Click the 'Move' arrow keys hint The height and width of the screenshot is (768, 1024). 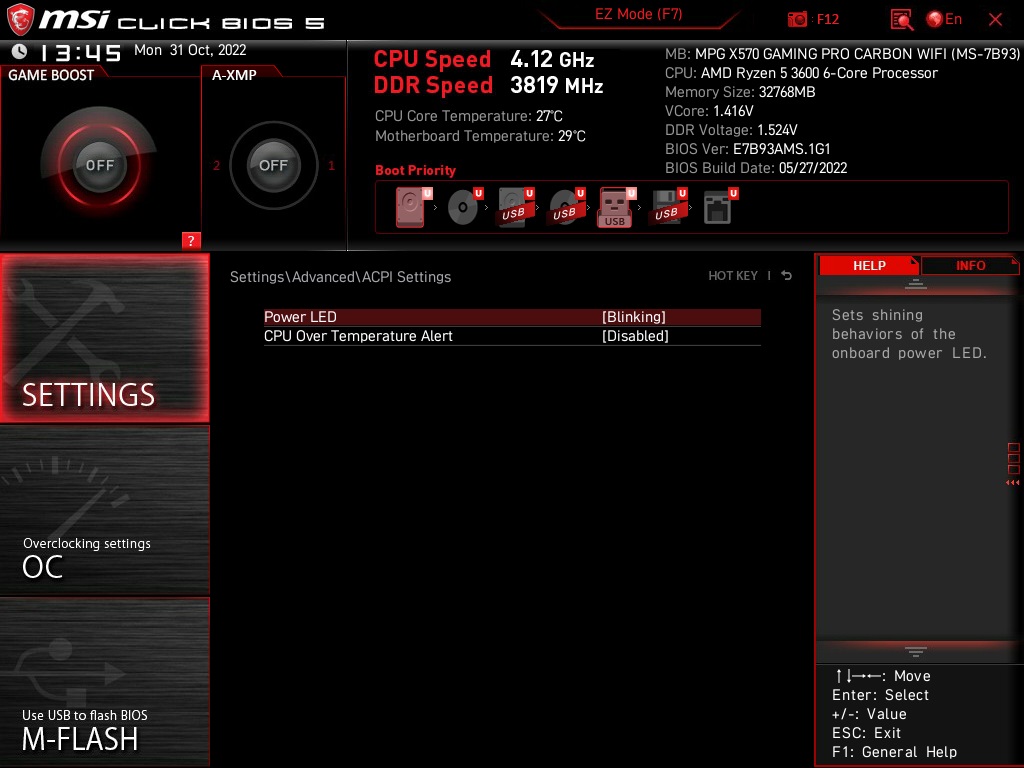[882, 676]
